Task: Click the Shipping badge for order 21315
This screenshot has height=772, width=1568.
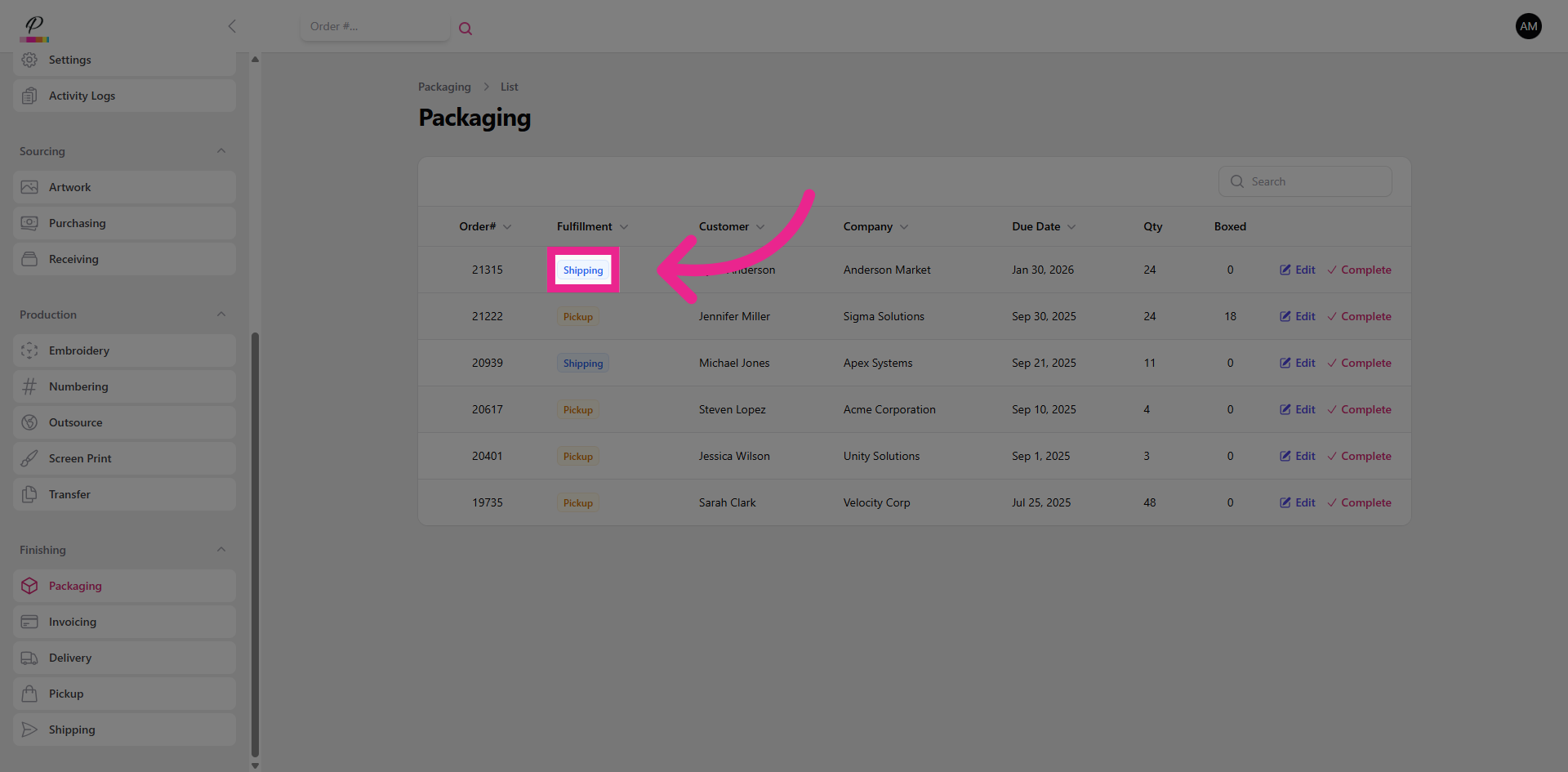Action: click(583, 270)
